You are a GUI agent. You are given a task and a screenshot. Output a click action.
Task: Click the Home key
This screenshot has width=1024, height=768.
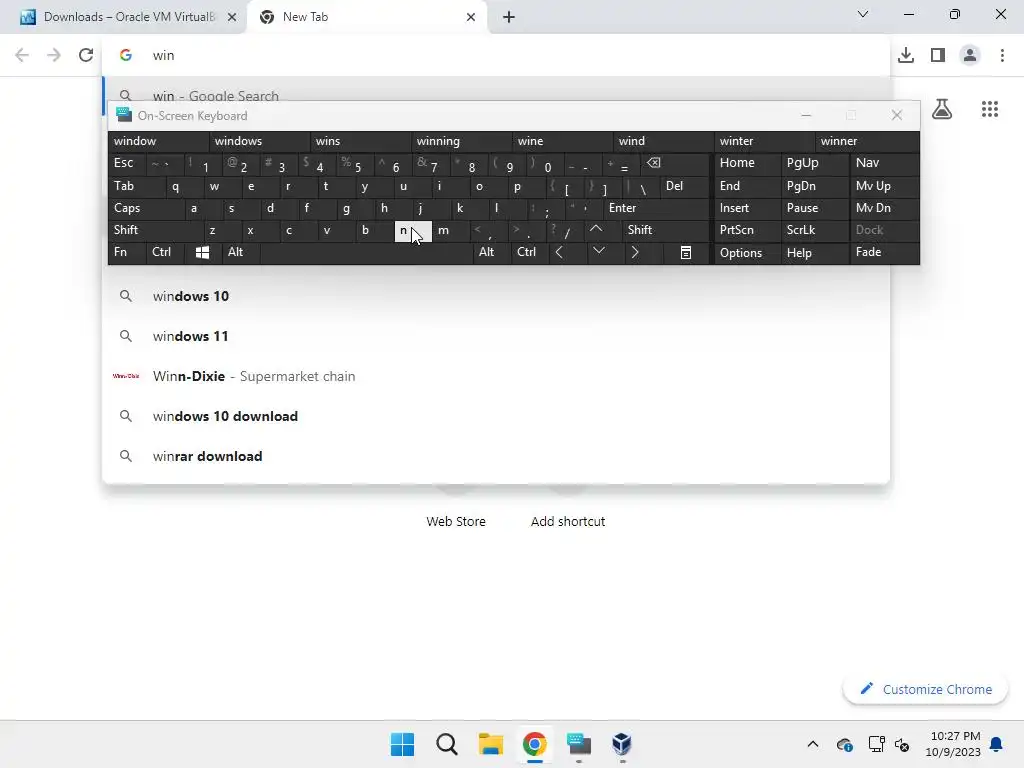point(746,163)
